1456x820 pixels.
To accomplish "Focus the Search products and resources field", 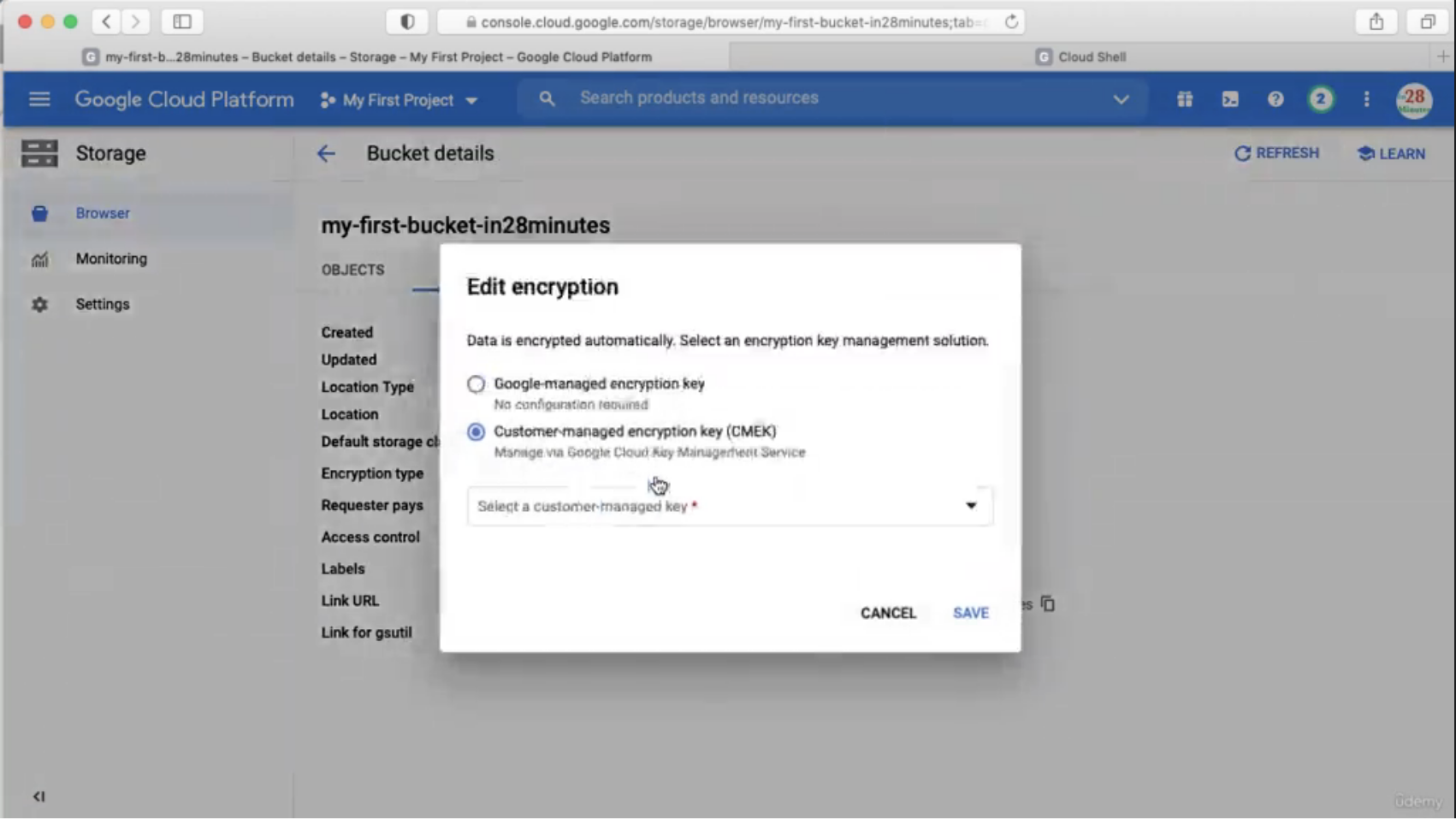I will coord(699,98).
